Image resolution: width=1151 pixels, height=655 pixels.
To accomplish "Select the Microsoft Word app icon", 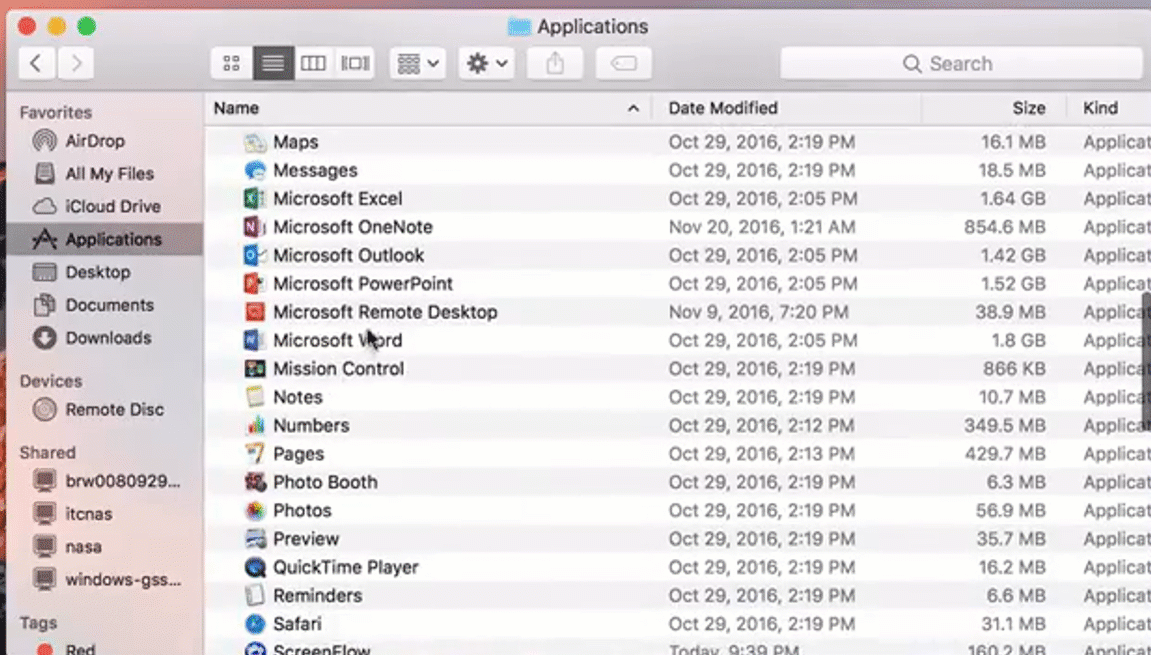I will click(255, 341).
